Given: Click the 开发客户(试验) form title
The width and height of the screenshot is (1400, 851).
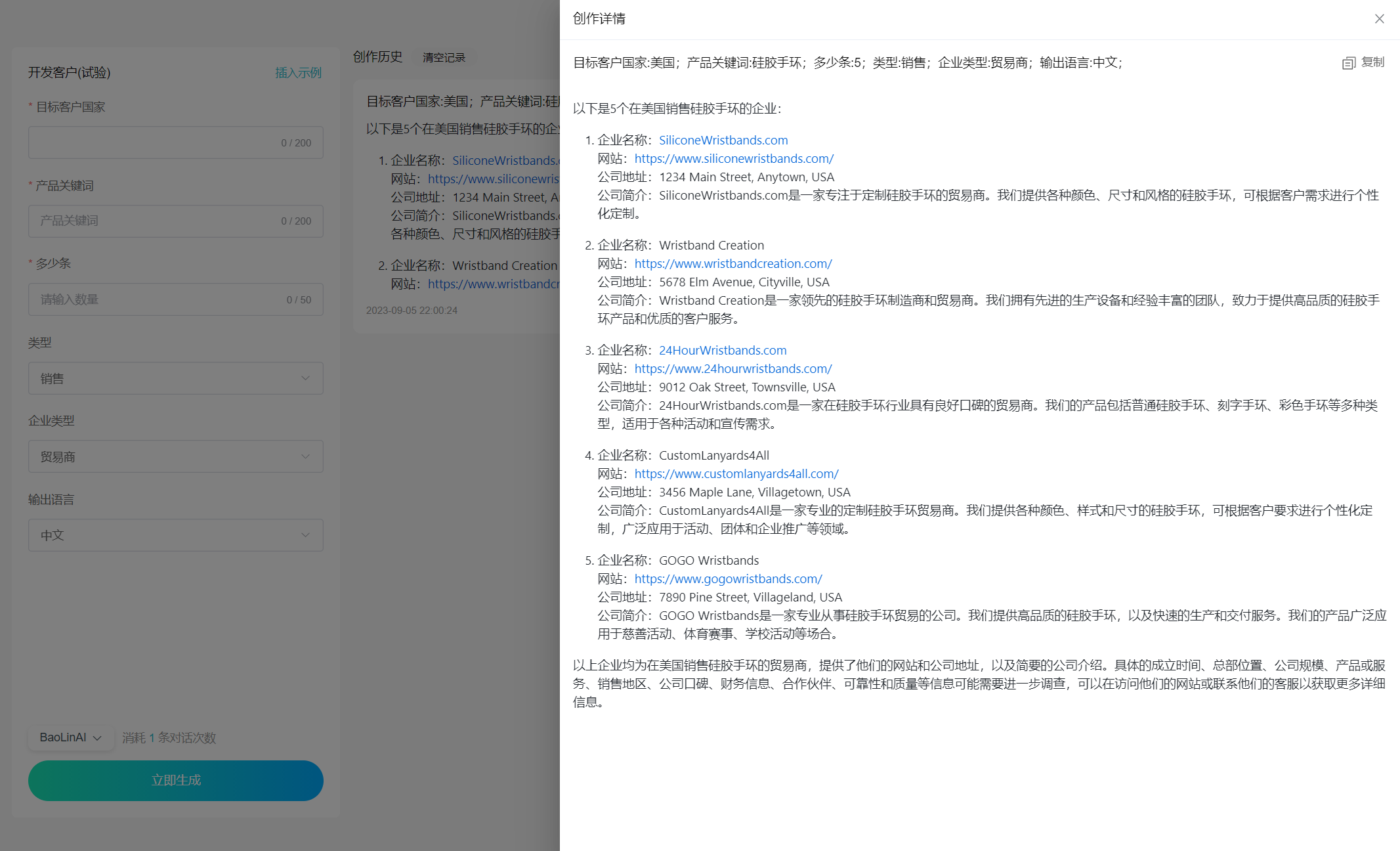Looking at the screenshot, I should (x=69, y=72).
